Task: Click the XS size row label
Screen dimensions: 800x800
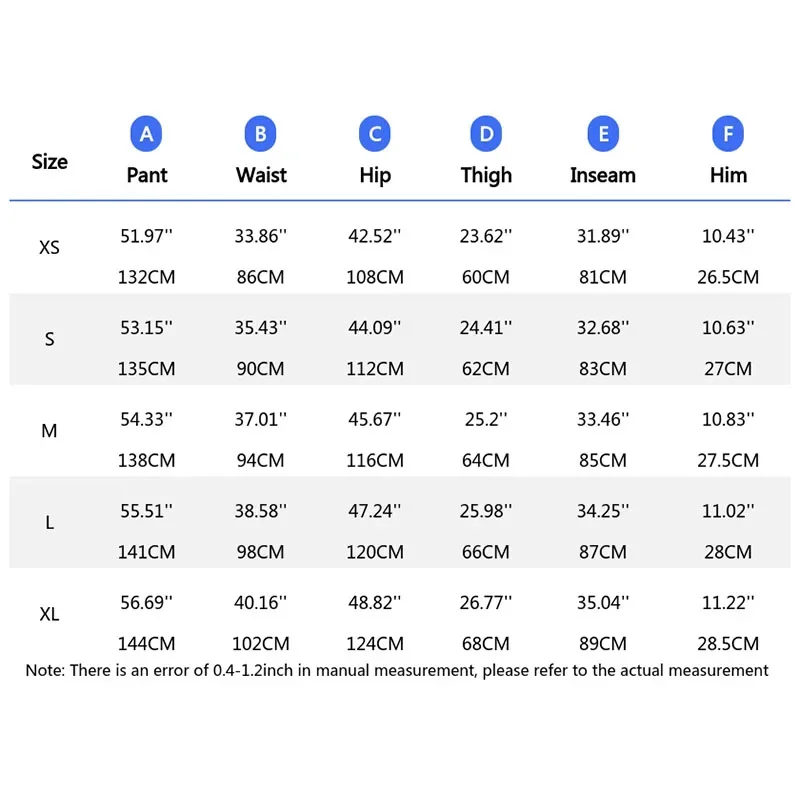Action: [x=49, y=247]
